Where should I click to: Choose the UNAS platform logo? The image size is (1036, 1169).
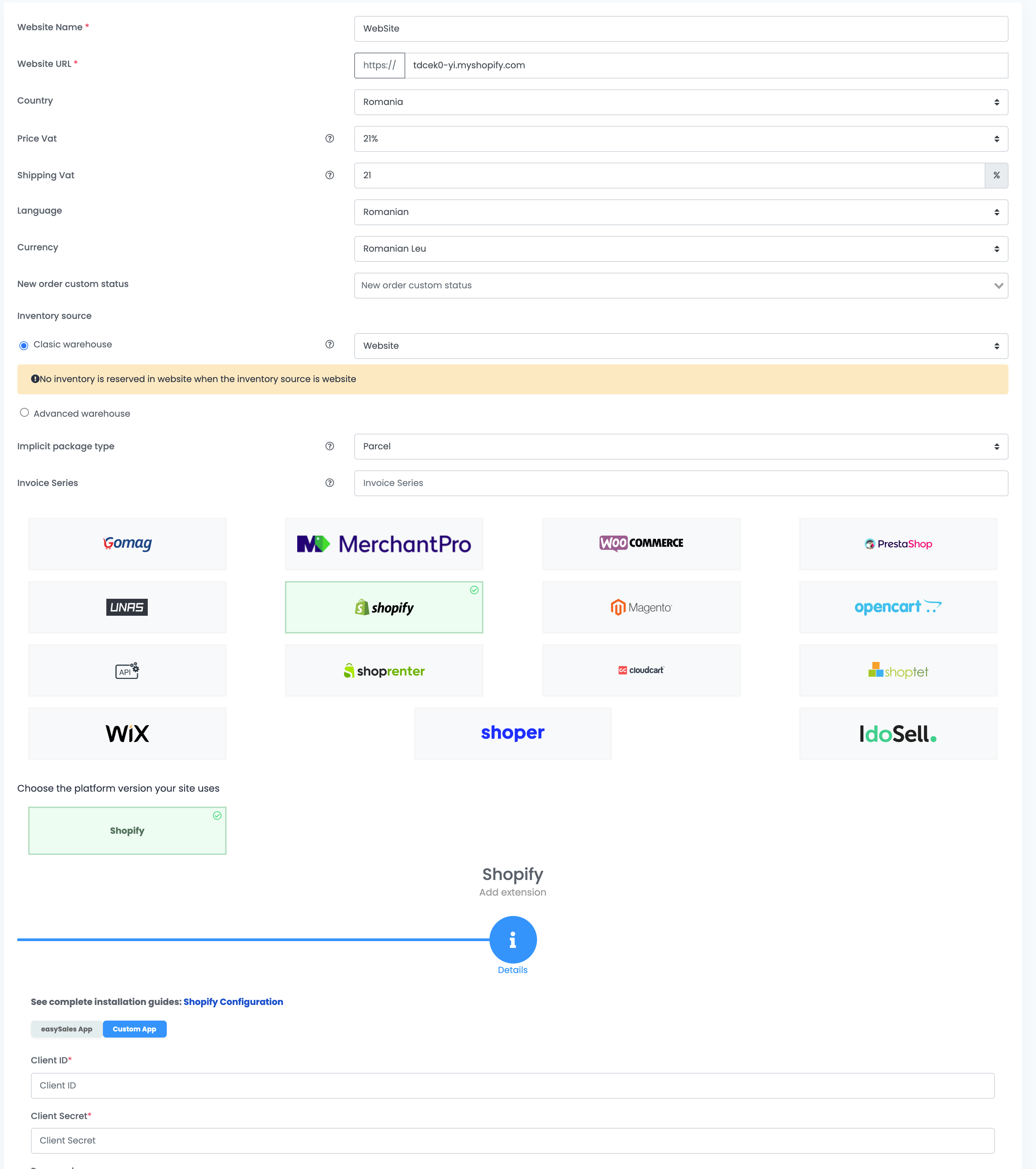pos(127,607)
